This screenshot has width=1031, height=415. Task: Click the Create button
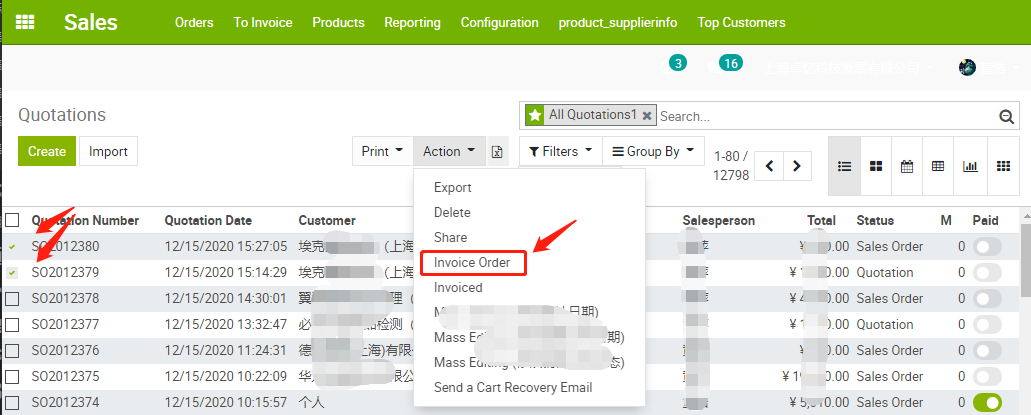pos(46,152)
